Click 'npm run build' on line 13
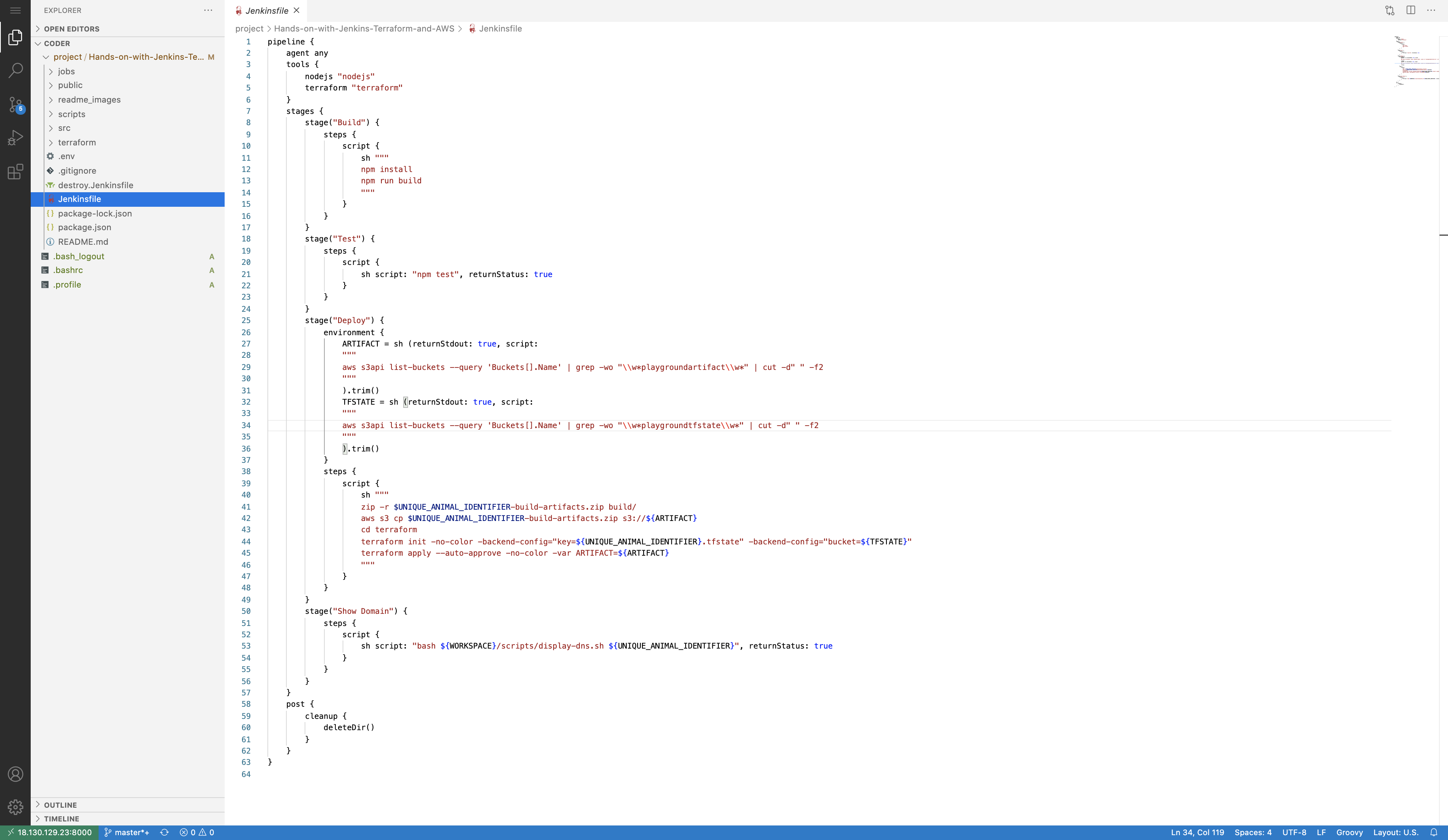Screen dimensions: 1448x840 (x=391, y=181)
